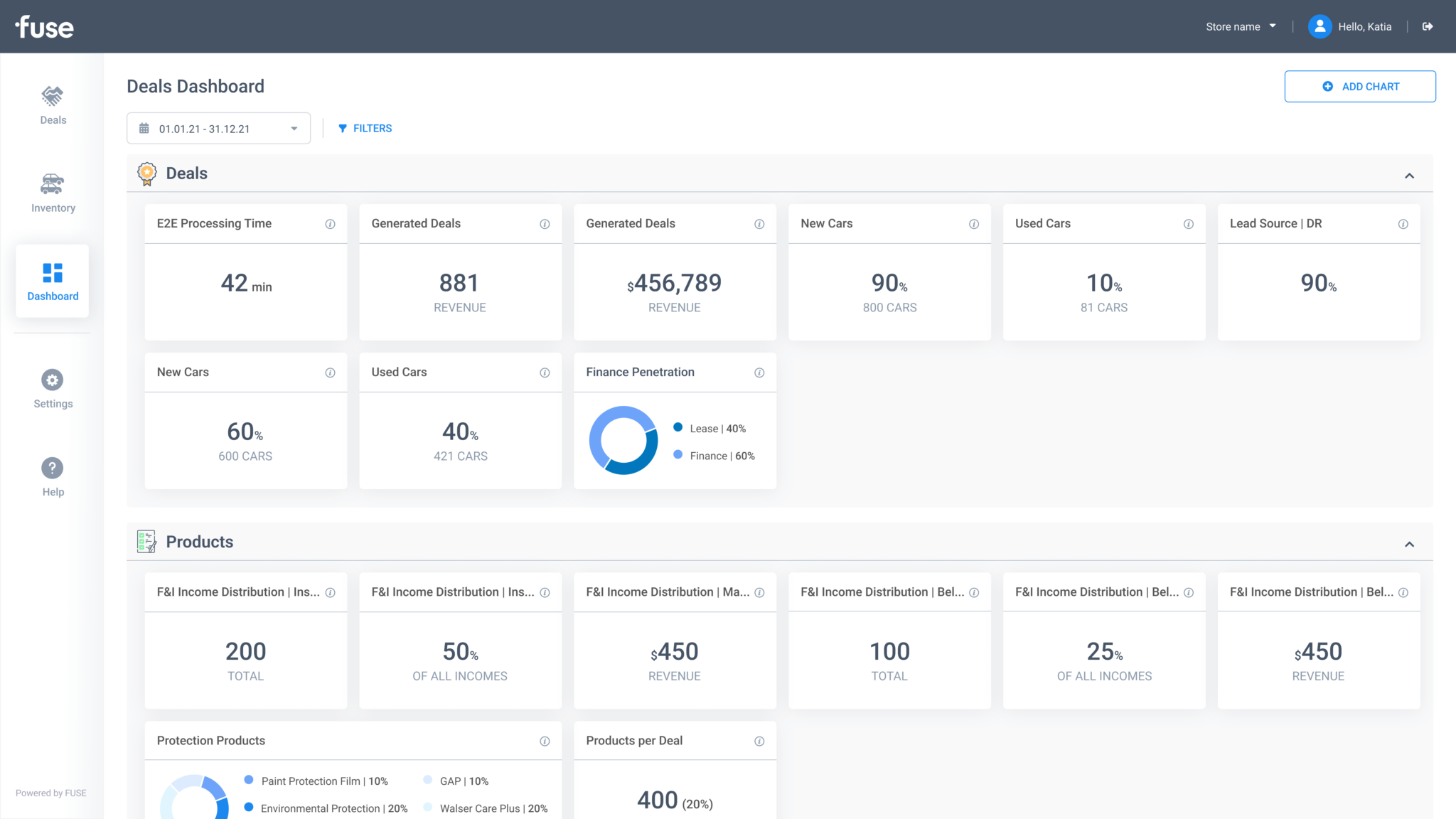Click info icon on Lead Source | DR card
The image size is (1456, 819).
[1403, 224]
